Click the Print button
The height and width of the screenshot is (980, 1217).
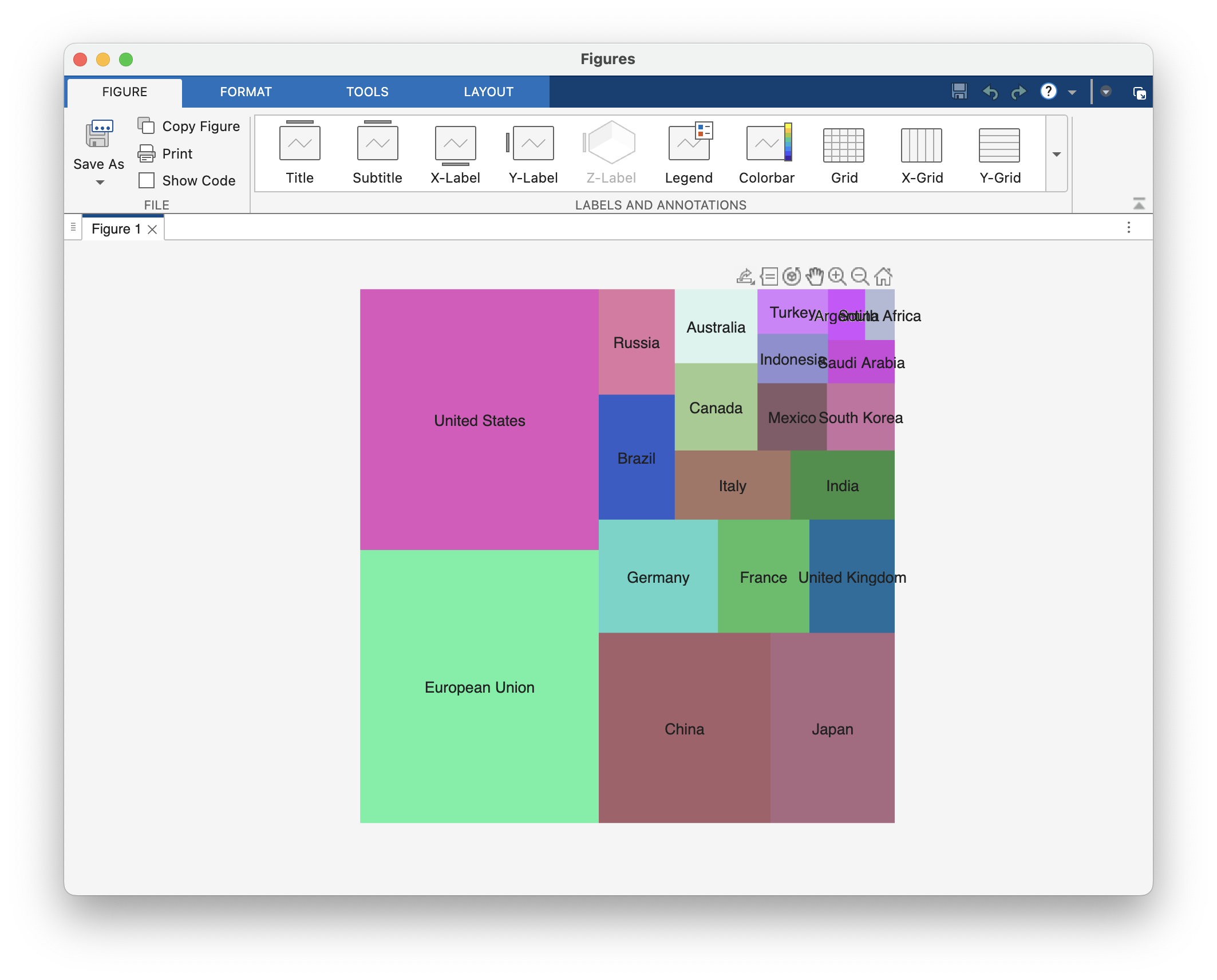166,153
